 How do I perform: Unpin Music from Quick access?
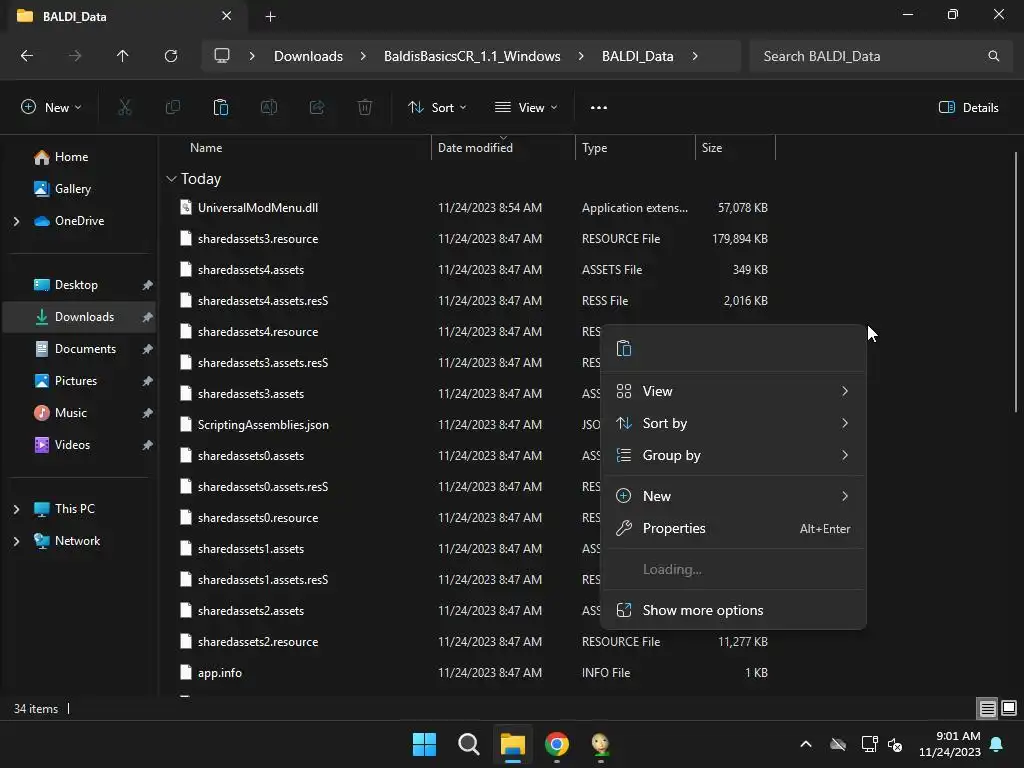148,413
